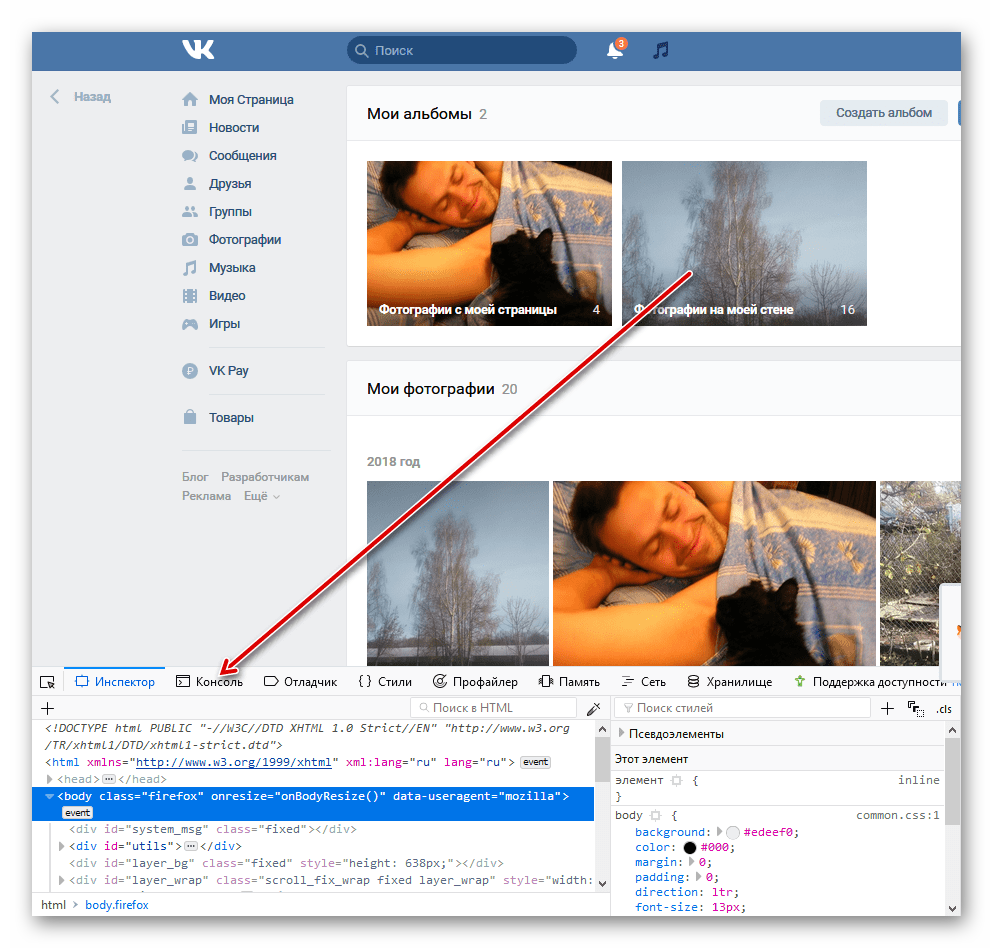
Task: Go to Сообщения in the left menu
Action: 242,156
